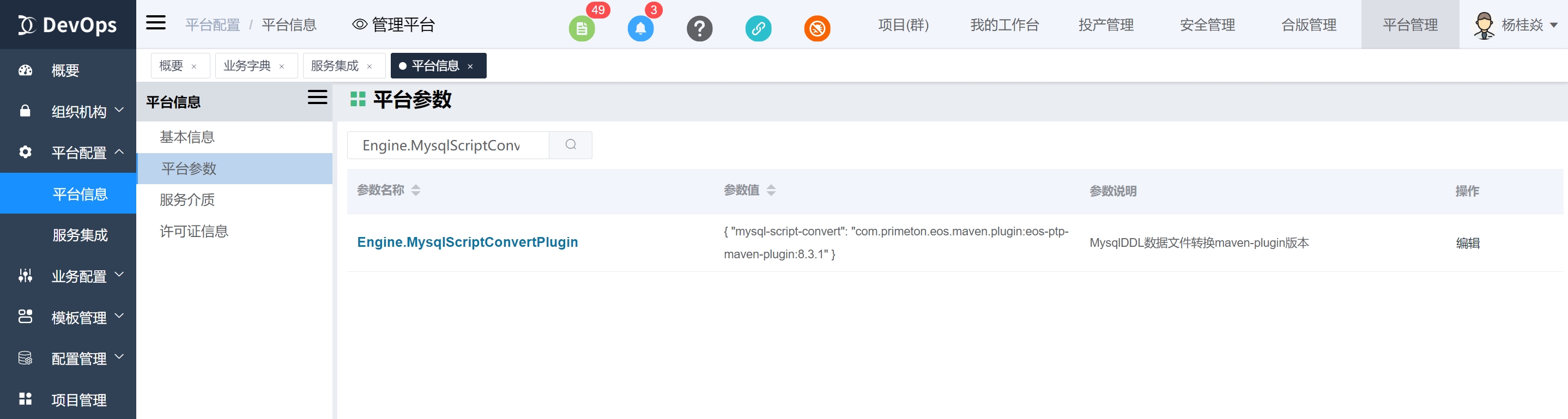The height and width of the screenshot is (419, 1568).
Task: Click the 配置管理 database icon
Action: tap(25, 357)
